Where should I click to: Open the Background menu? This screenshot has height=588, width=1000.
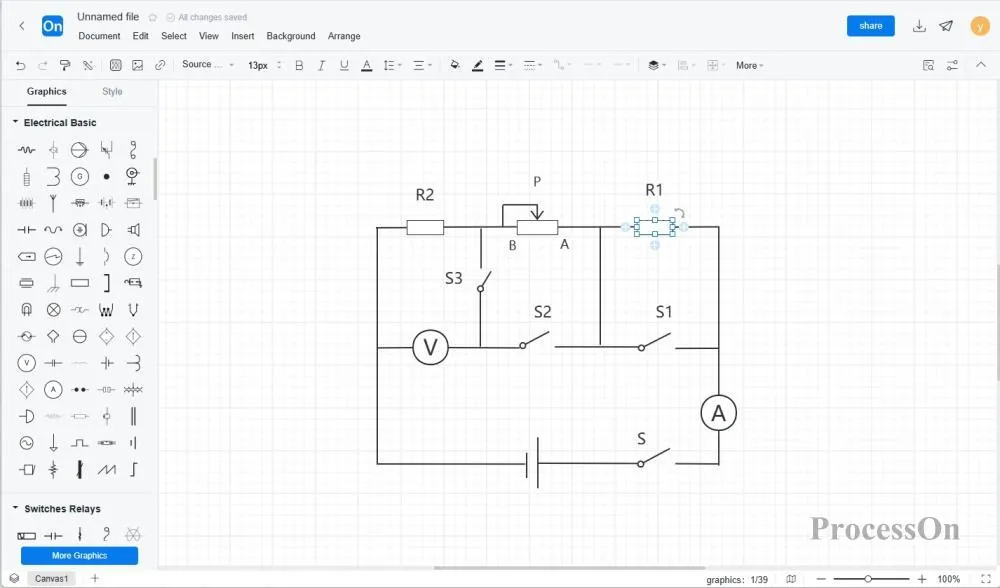coord(291,36)
